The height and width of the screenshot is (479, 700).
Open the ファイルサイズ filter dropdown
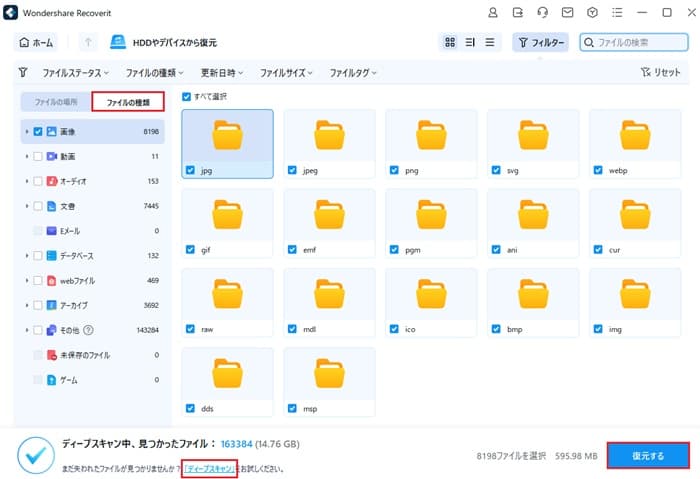[286, 72]
